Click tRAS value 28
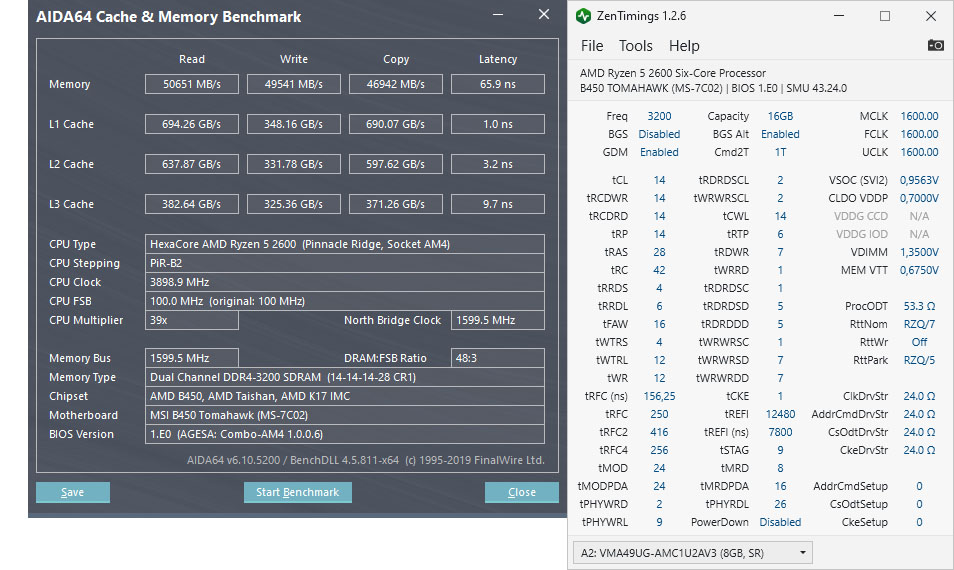Image resolution: width=954 pixels, height=570 pixels. 660,252
